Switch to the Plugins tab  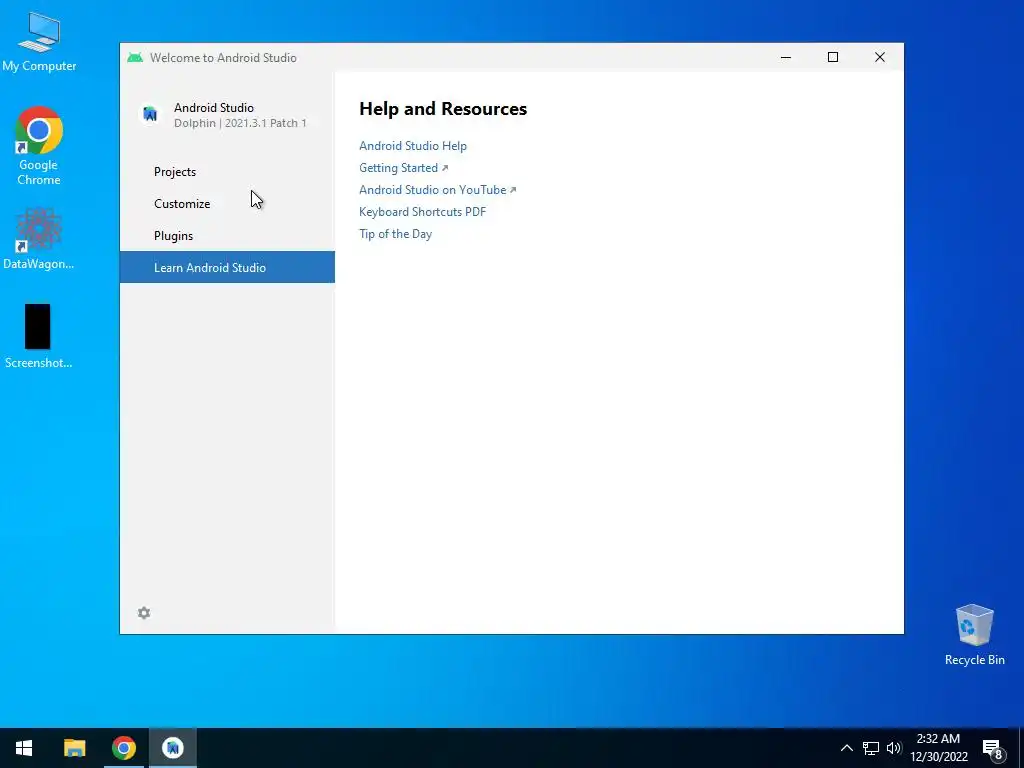point(227,236)
